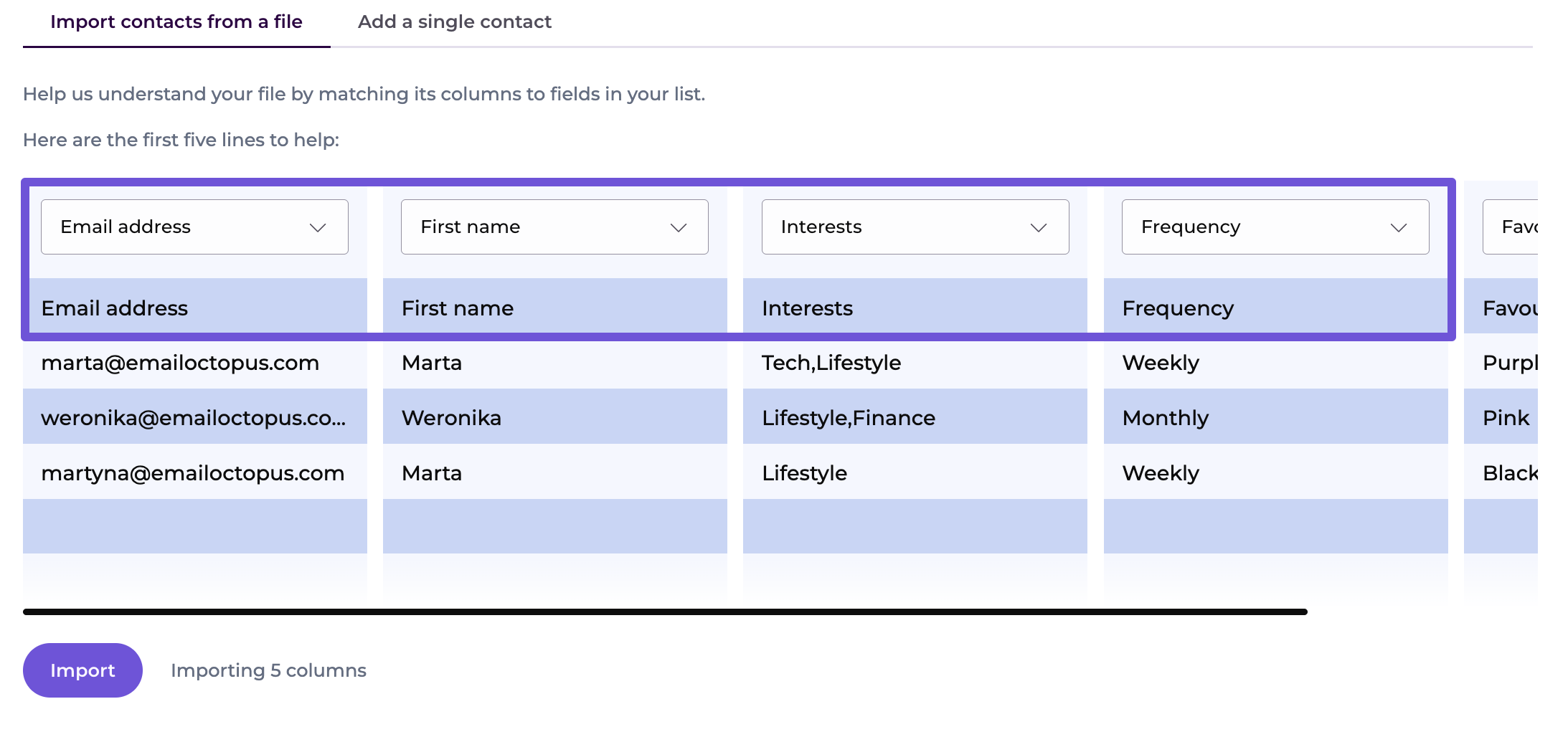Click the Monthly frequency cell

pos(1166,418)
